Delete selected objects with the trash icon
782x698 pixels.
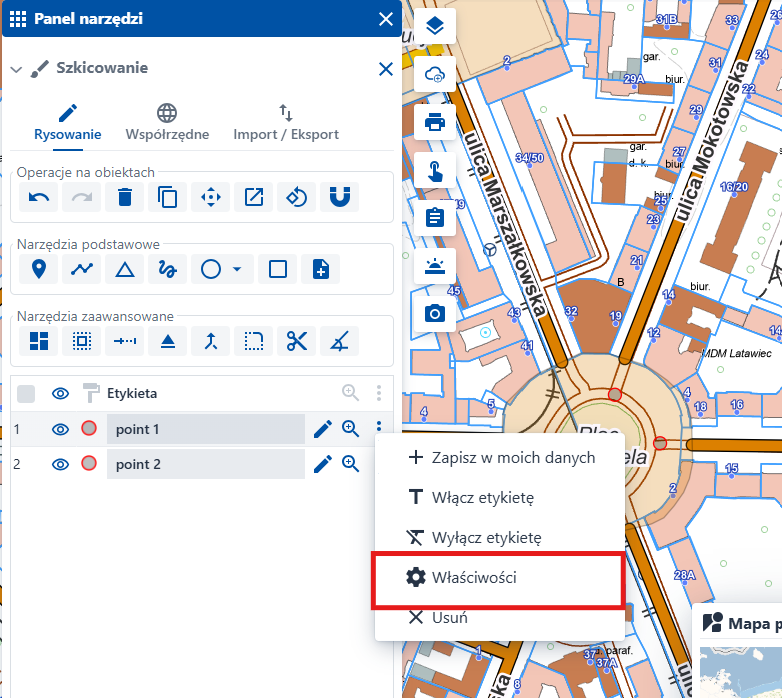125,197
